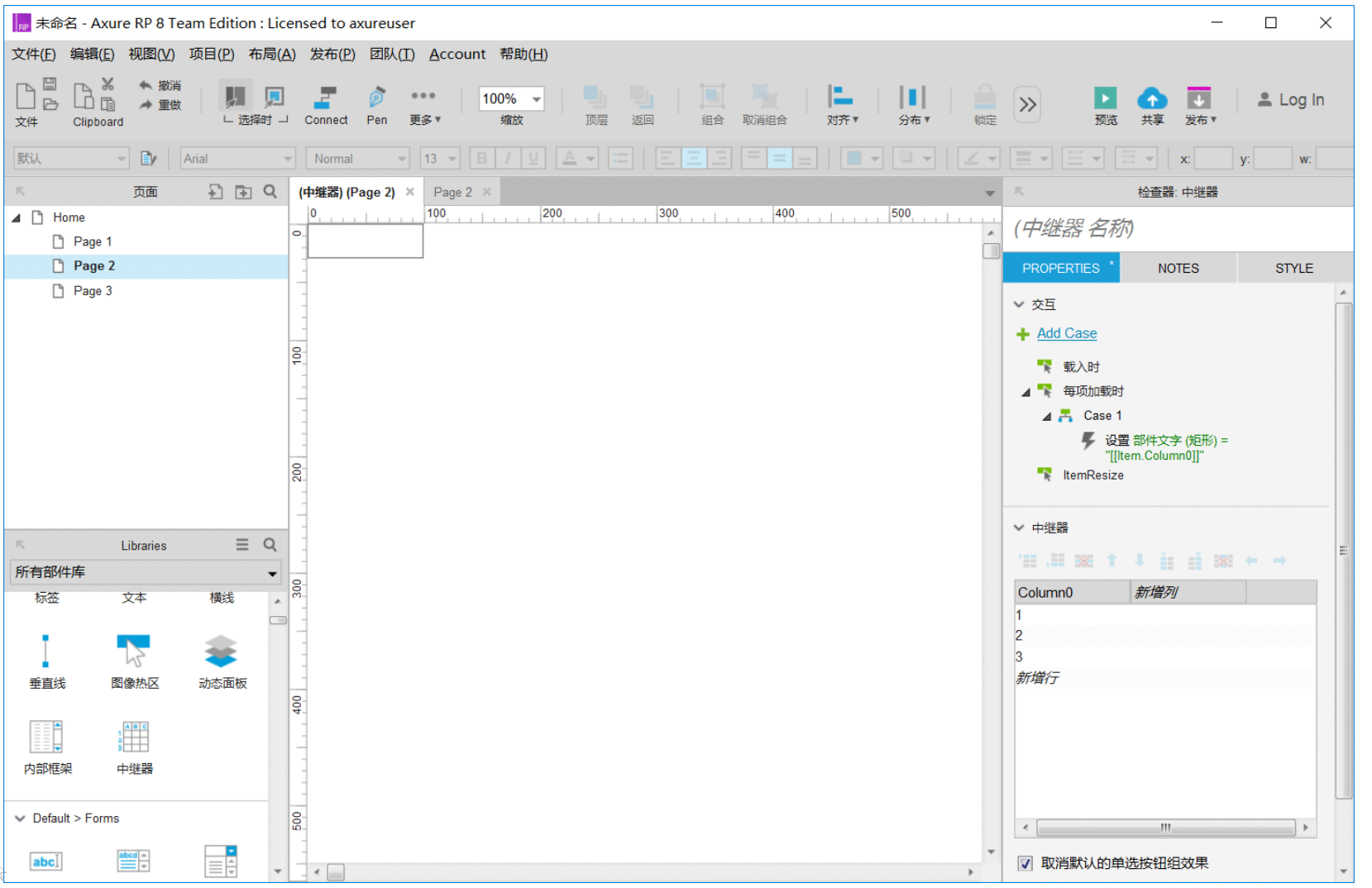Open the Account menu
This screenshot has height=888, width=1372.
click(457, 54)
